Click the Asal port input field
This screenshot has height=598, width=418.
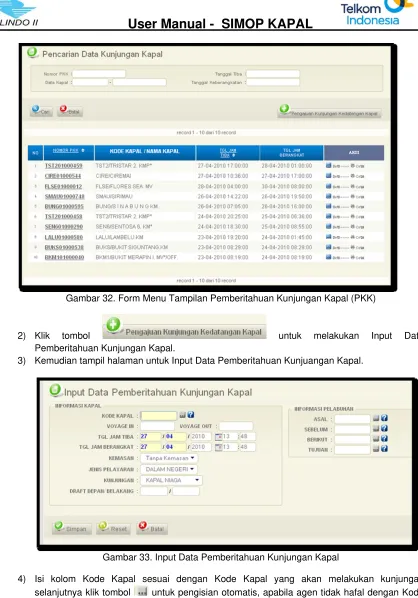pyautogui.click(x=352, y=419)
